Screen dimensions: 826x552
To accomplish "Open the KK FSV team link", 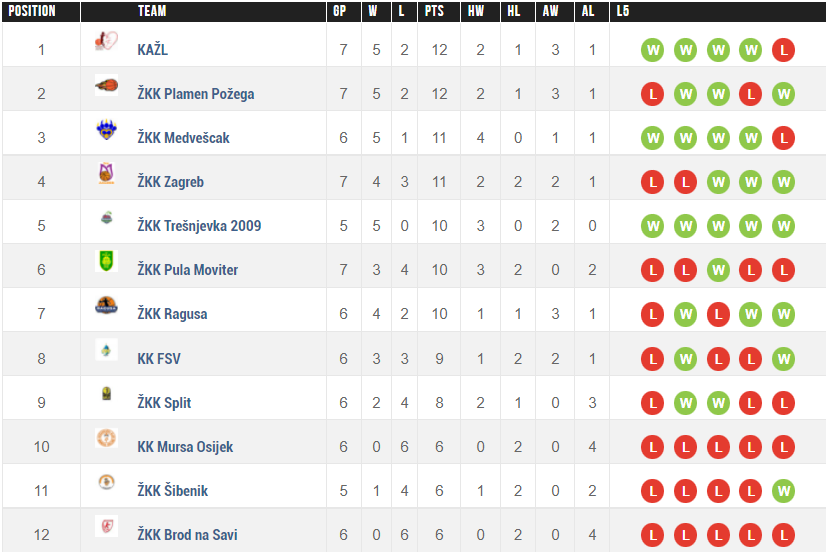I will tap(159, 358).
